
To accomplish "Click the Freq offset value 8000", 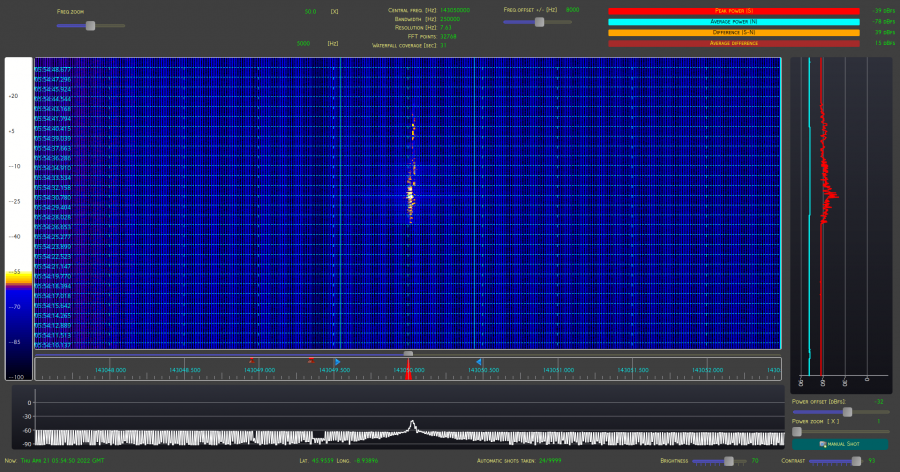I will [572, 10].
